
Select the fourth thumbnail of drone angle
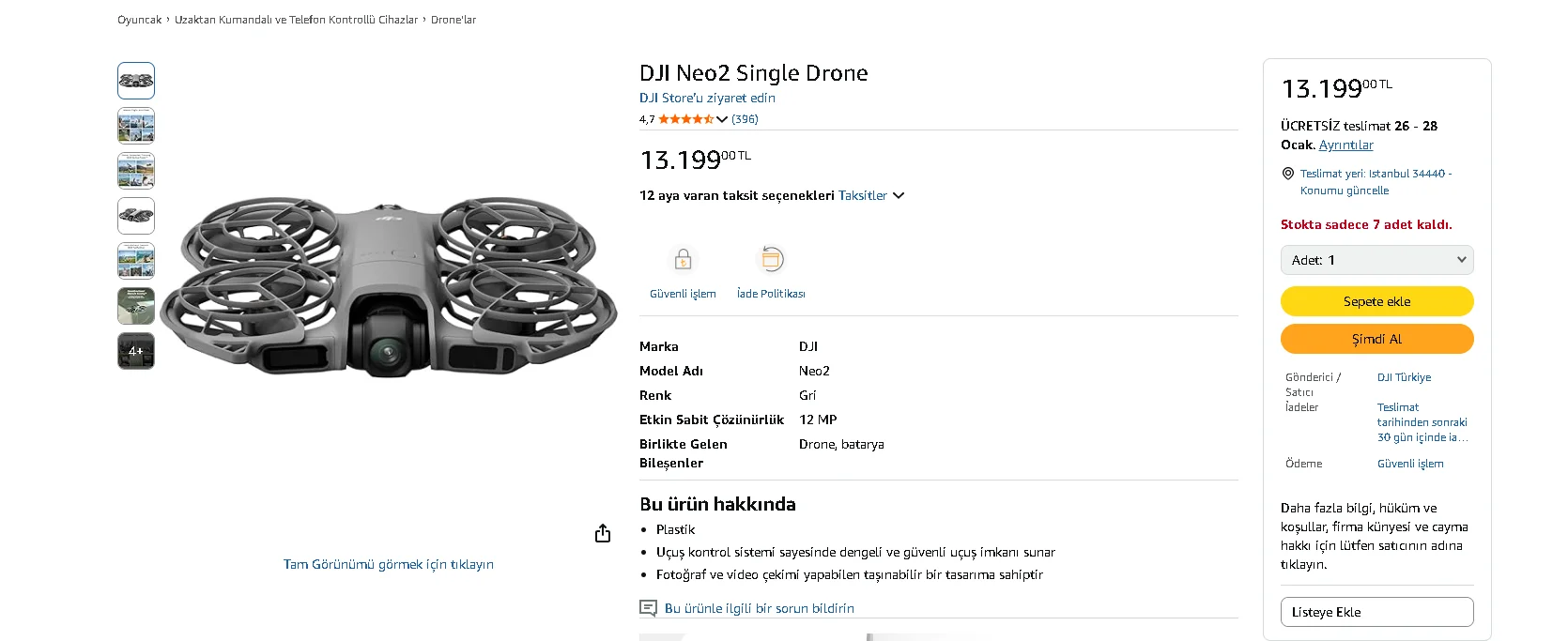[136, 216]
